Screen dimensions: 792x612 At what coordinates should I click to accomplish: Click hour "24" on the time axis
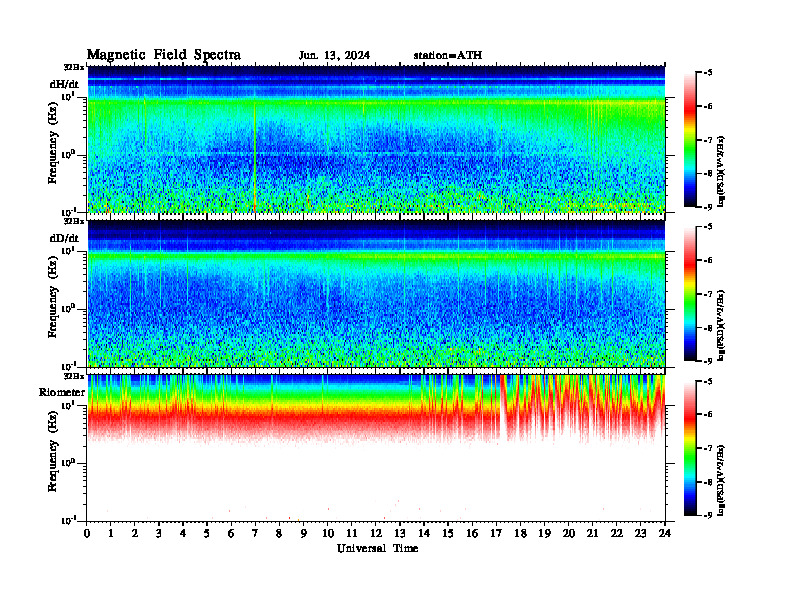click(665, 534)
